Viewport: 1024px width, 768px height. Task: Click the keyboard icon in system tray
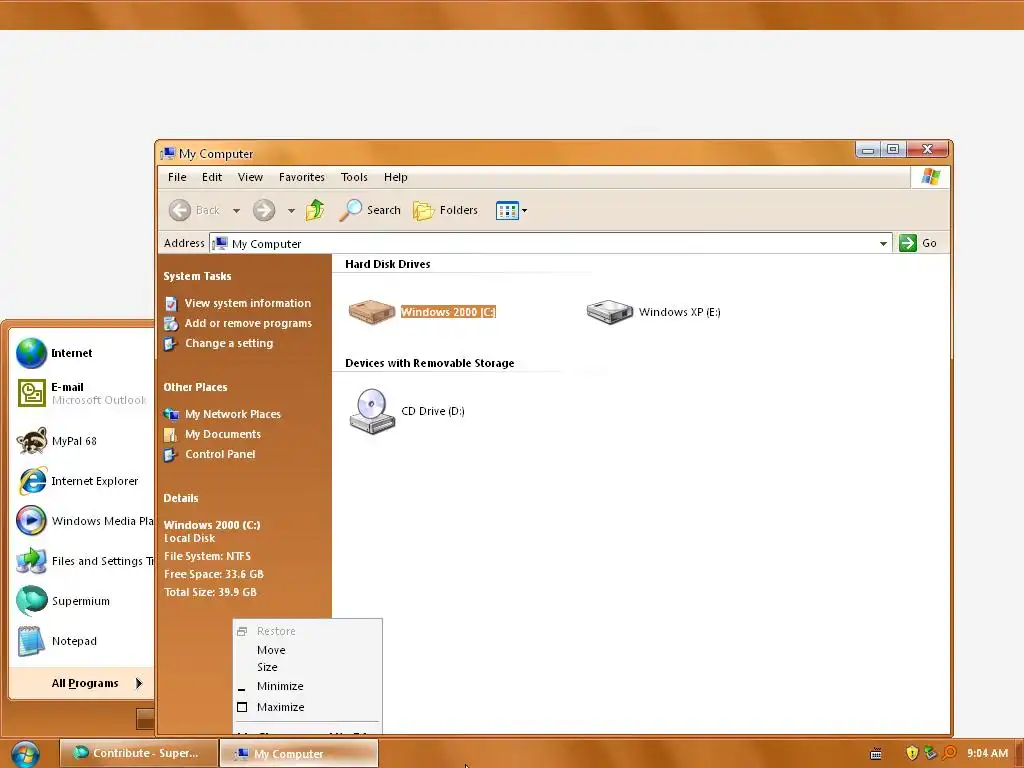(x=876, y=754)
